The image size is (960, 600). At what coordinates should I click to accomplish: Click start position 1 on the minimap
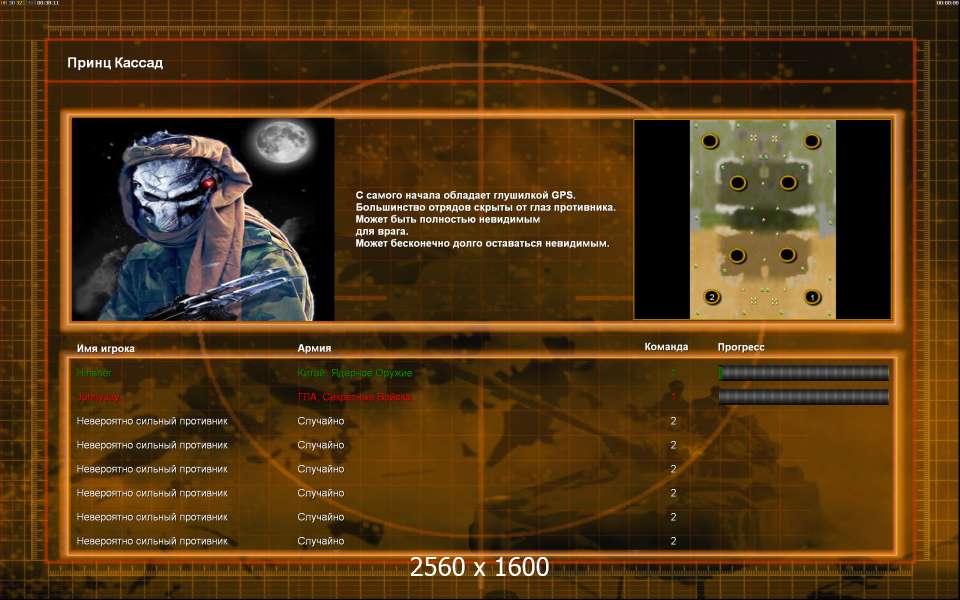pos(812,297)
